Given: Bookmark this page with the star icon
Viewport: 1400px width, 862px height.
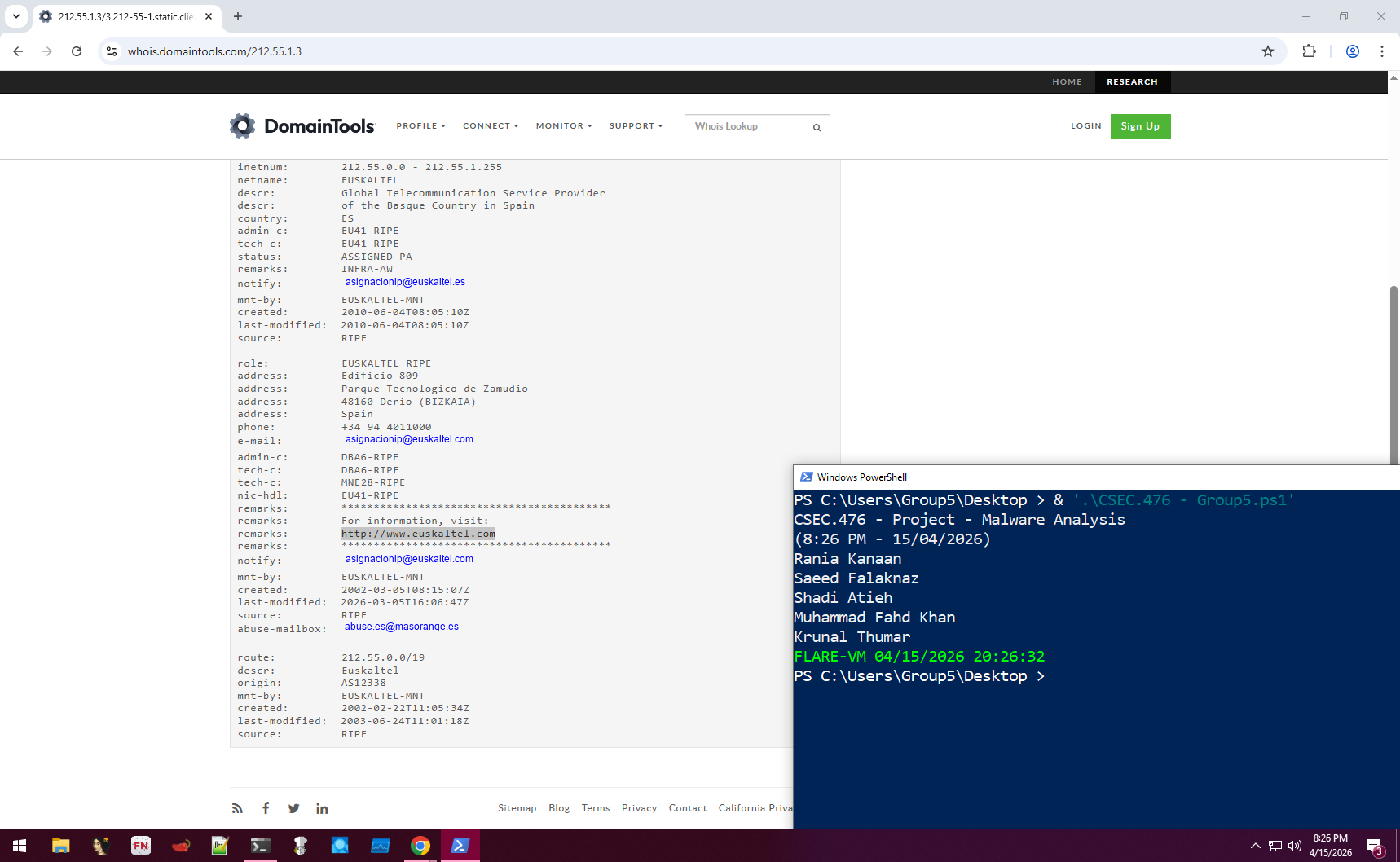Looking at the screenshot, I should coord(1267,51).
